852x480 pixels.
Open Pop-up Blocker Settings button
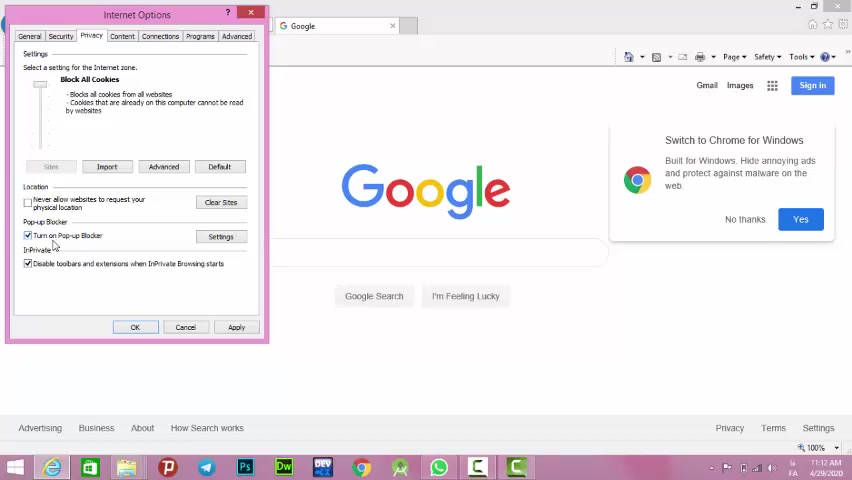tap(221, 236)
